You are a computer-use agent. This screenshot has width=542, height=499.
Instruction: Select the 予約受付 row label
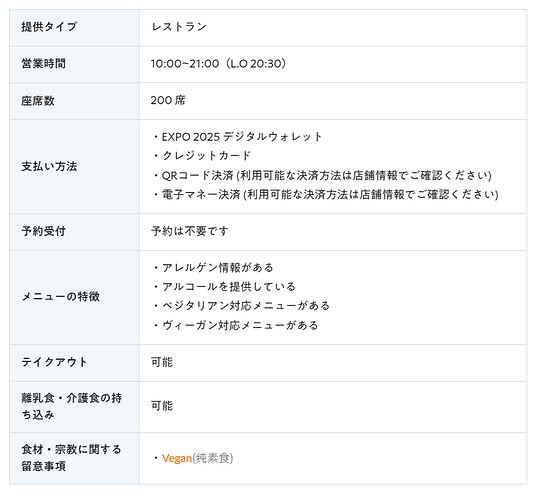pyautogui.click(x=44, y=231)
